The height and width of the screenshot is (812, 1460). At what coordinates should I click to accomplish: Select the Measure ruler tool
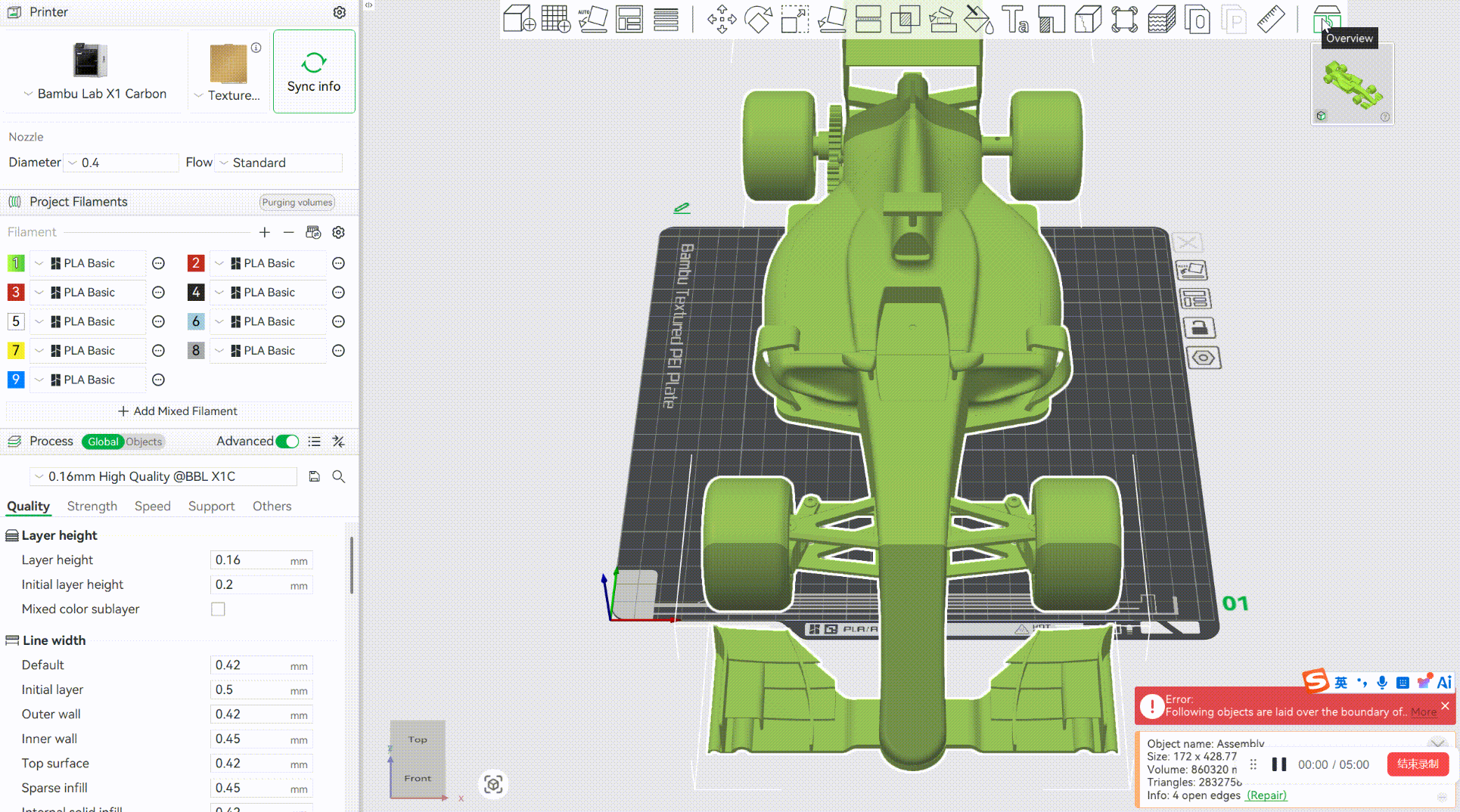coord(1271,19)
